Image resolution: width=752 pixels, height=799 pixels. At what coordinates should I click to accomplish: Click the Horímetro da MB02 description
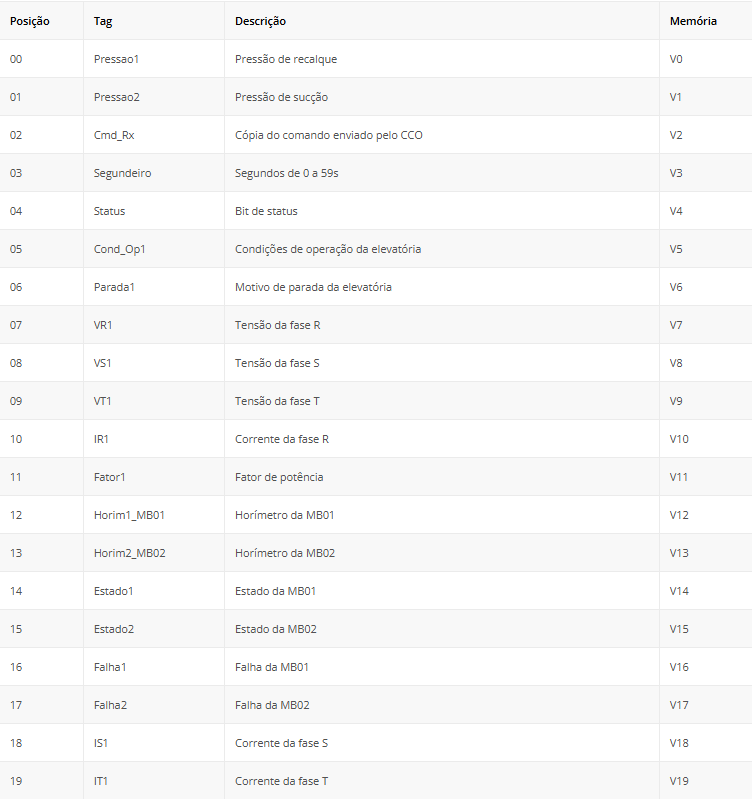tap(284, 553)
